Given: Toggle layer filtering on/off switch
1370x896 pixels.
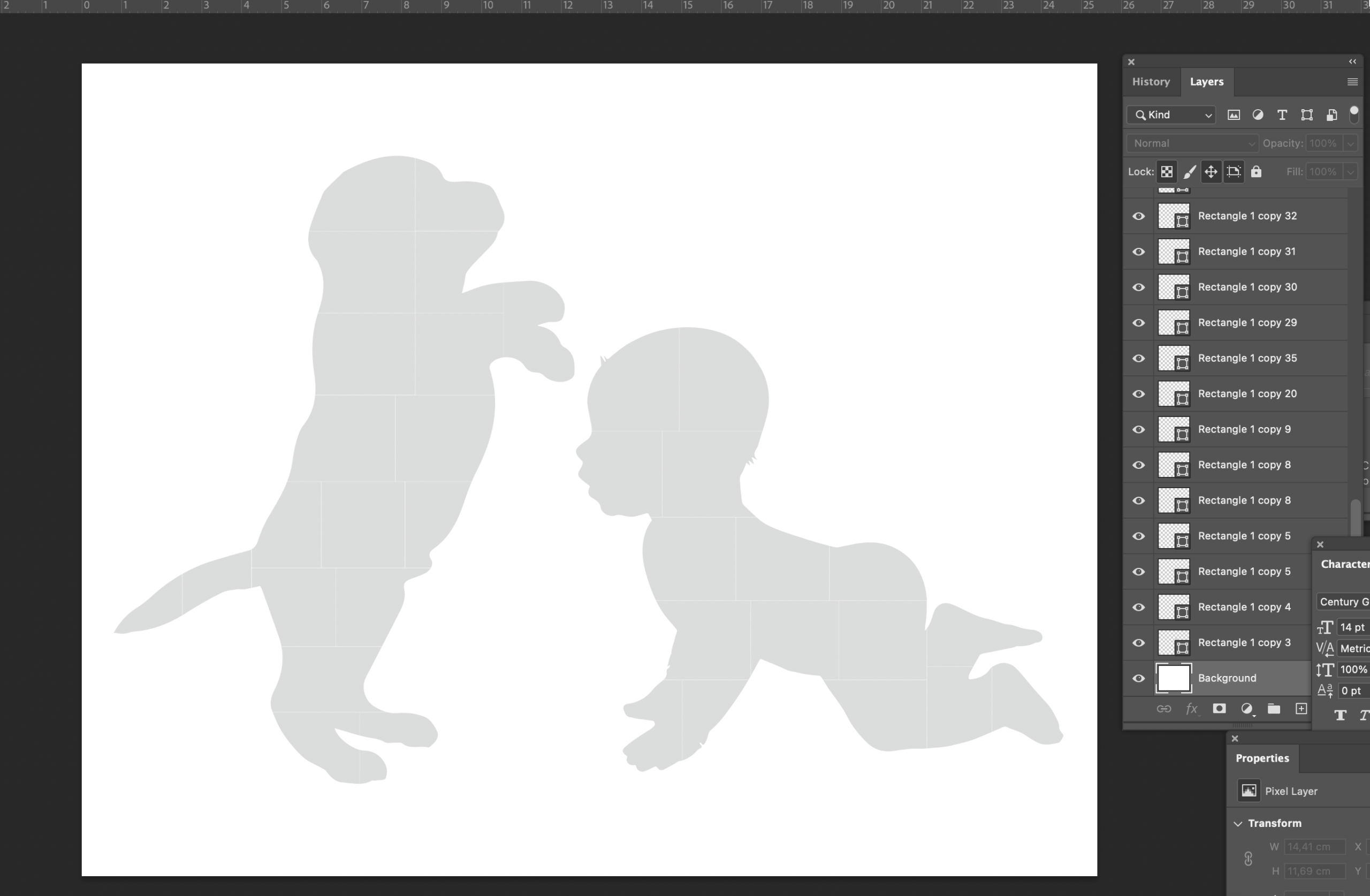Looking at the screenshot, I should click(x=1354, y=114).
